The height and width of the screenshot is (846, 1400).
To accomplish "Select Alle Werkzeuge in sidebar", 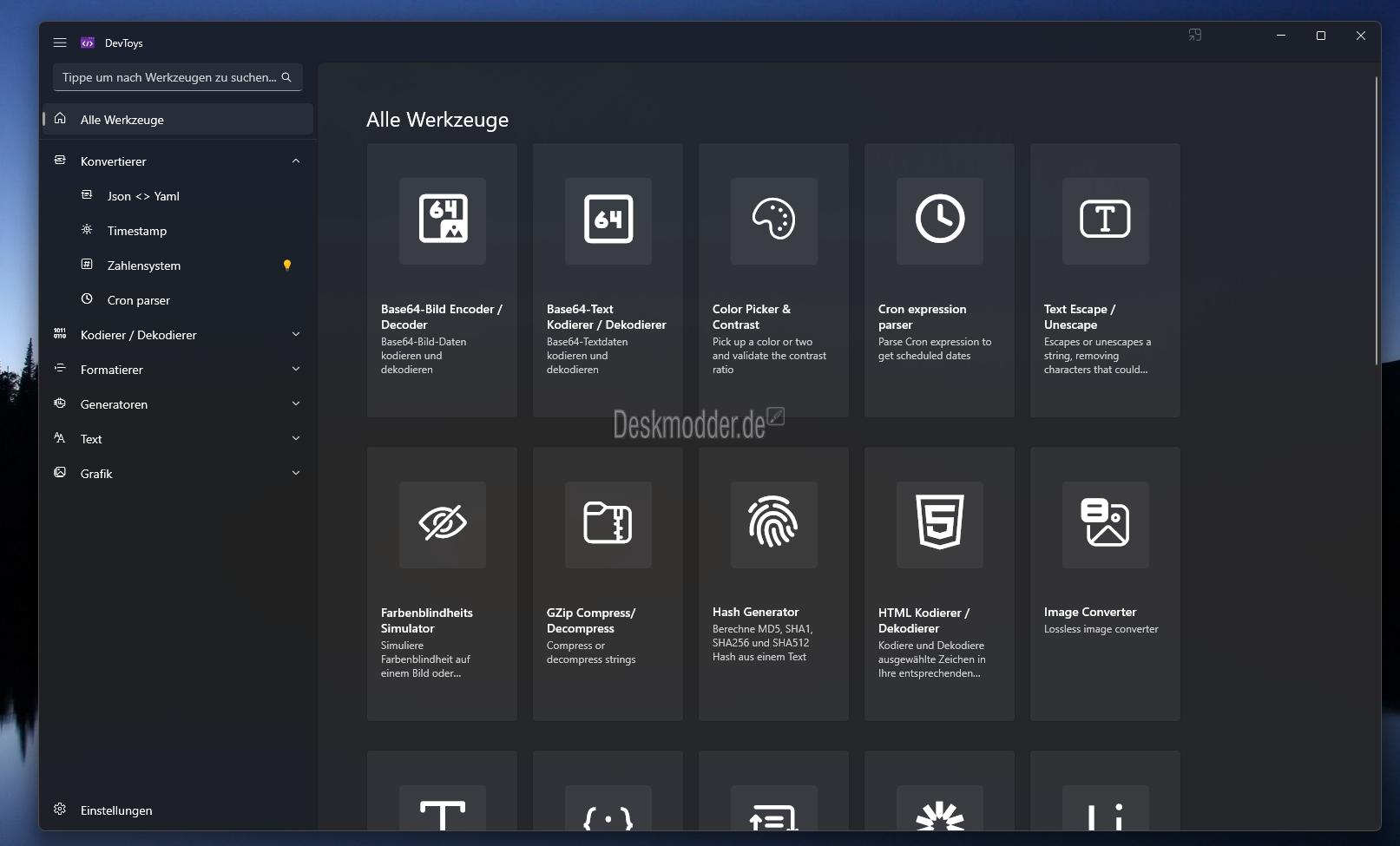I will (178, 120).
